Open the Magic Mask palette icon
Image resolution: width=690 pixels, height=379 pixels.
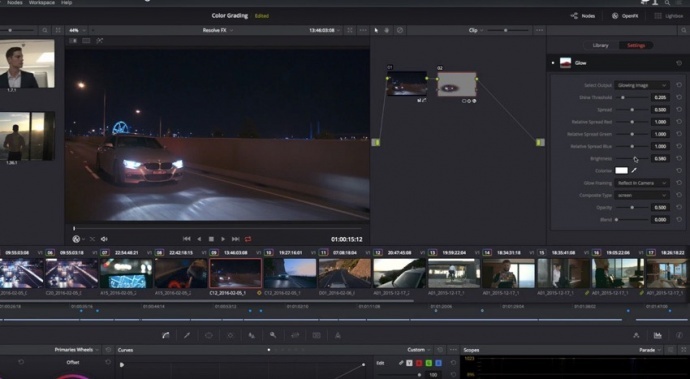338,335
